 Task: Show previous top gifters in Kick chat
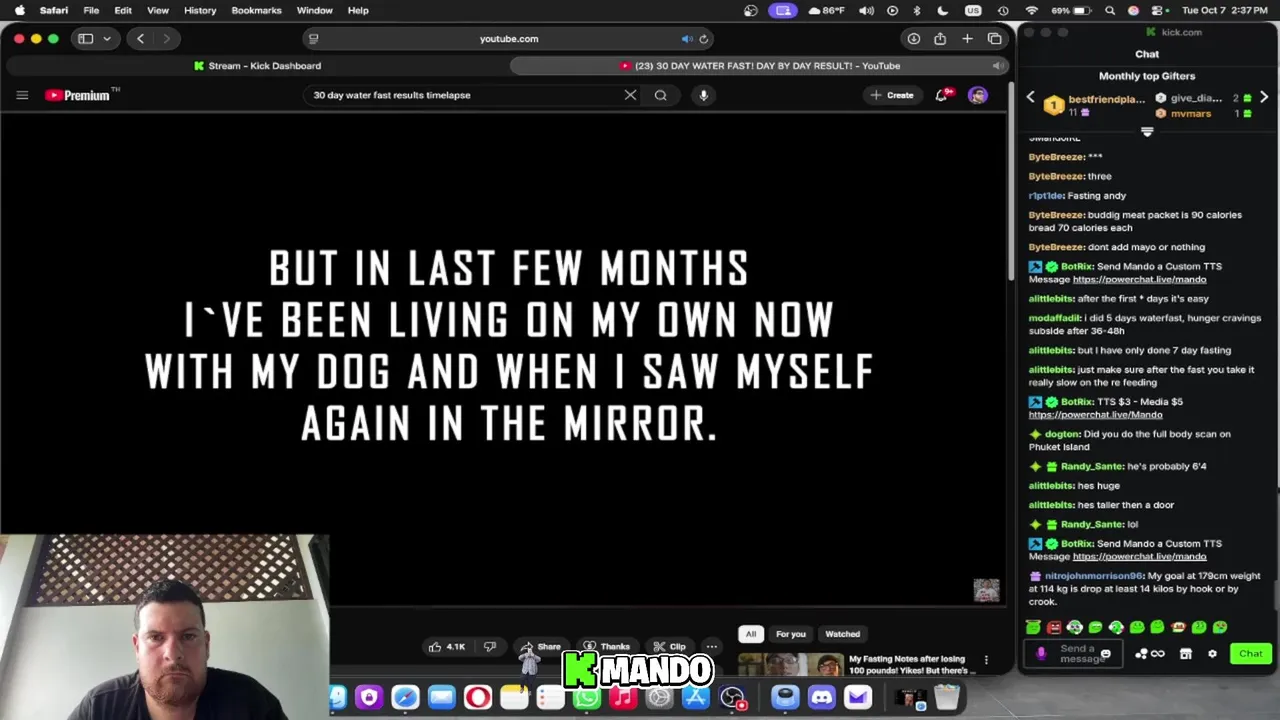1031,98
